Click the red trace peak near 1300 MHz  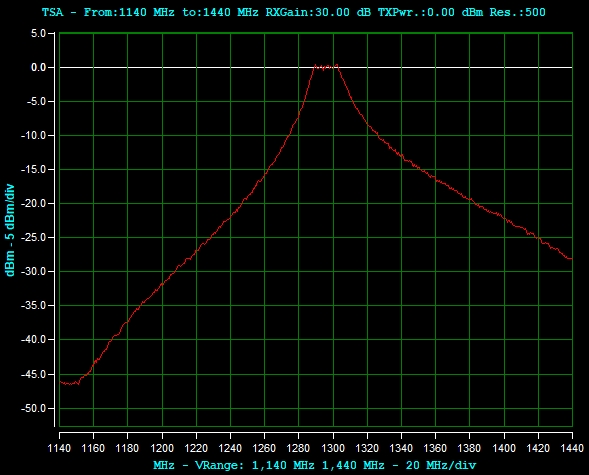coord(326,66)
